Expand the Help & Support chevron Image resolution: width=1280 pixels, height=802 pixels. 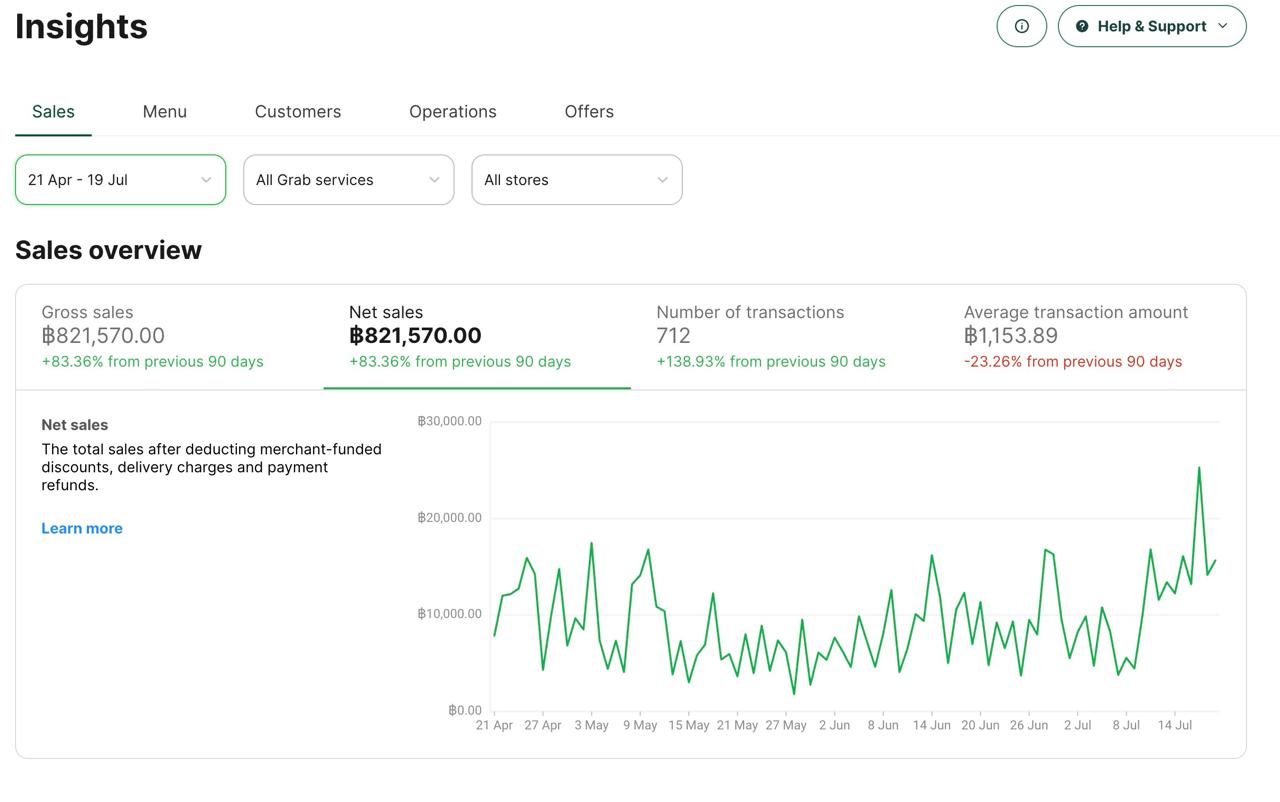1222,26
